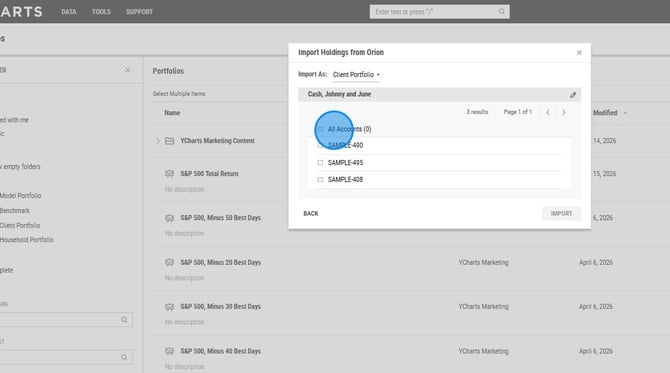Expand the YCharts Marketing Content folder
This screenshot has height=373, width=670.
(x=158, y=141)
